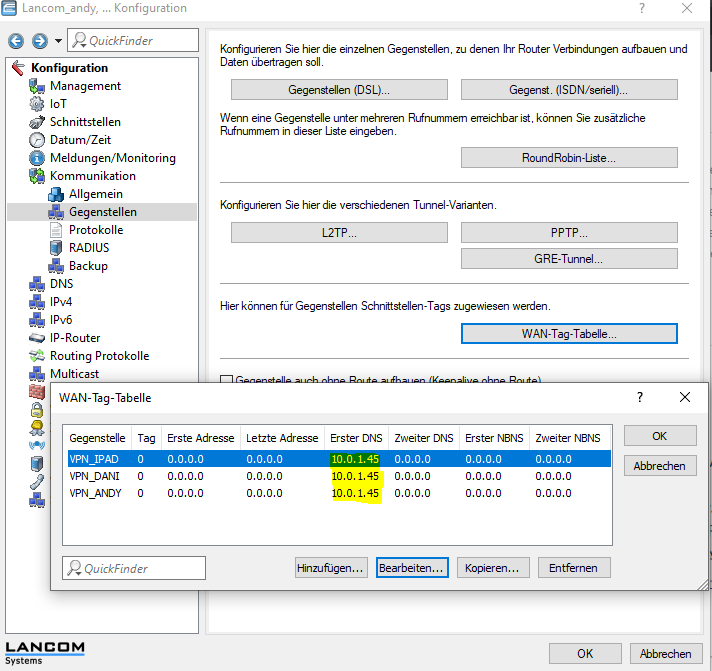Image resolution: width=712 pixels, height=671 pixels.
Task: Cancel WAN-Tag-Tabelle dialog with Abbrechen
Action: (660, 466)
